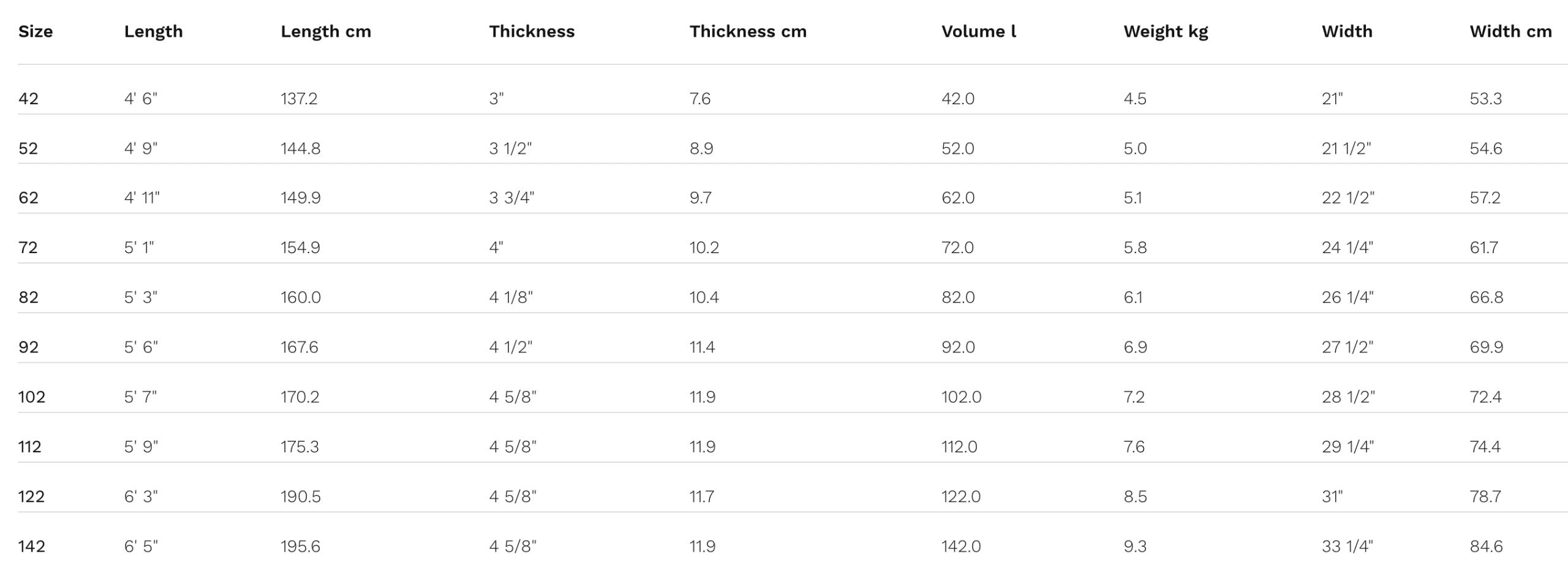The image size is (1568, 578).
Task: Click the Size column header
Action: point(36,31)
